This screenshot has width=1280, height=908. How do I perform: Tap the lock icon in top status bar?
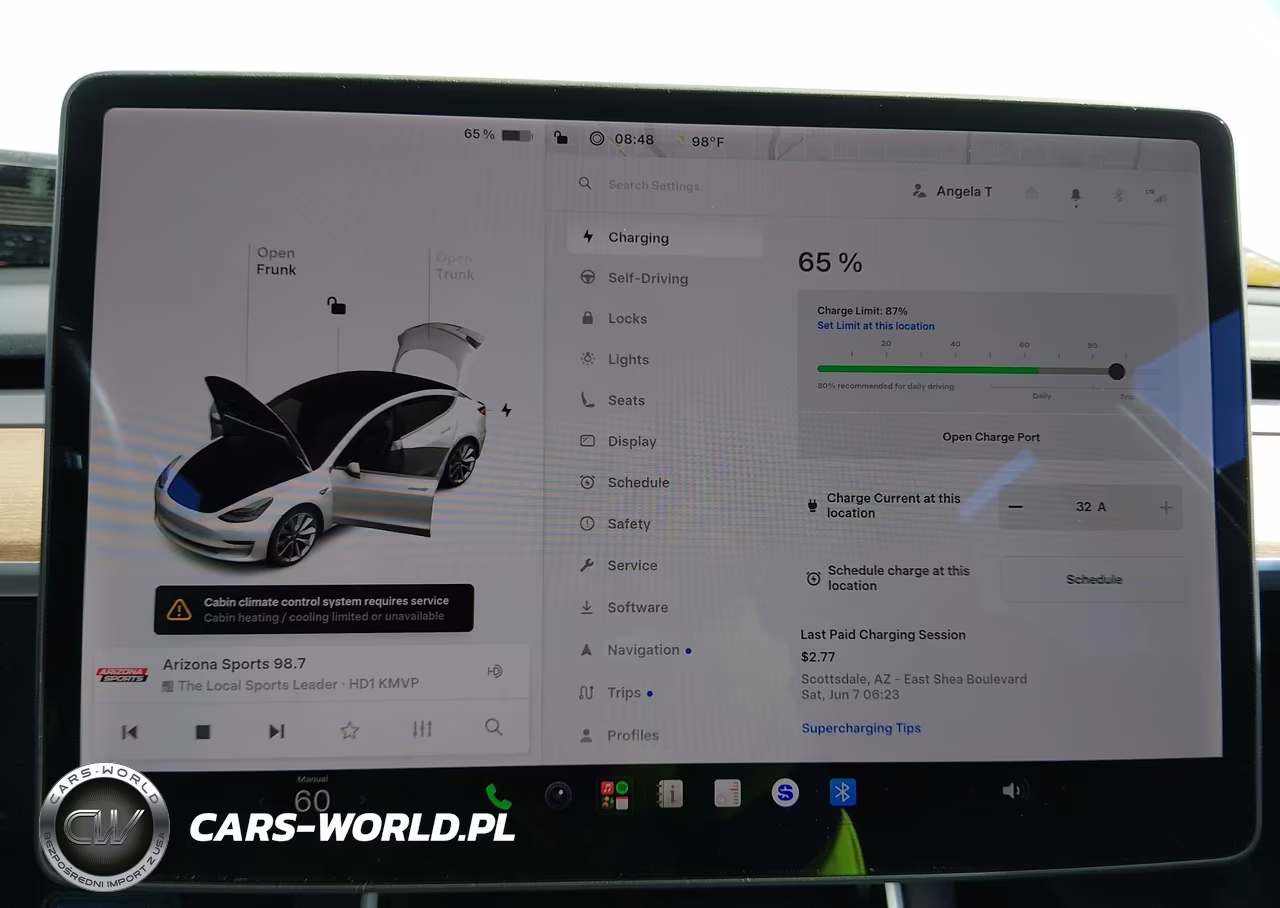point(561,138)
